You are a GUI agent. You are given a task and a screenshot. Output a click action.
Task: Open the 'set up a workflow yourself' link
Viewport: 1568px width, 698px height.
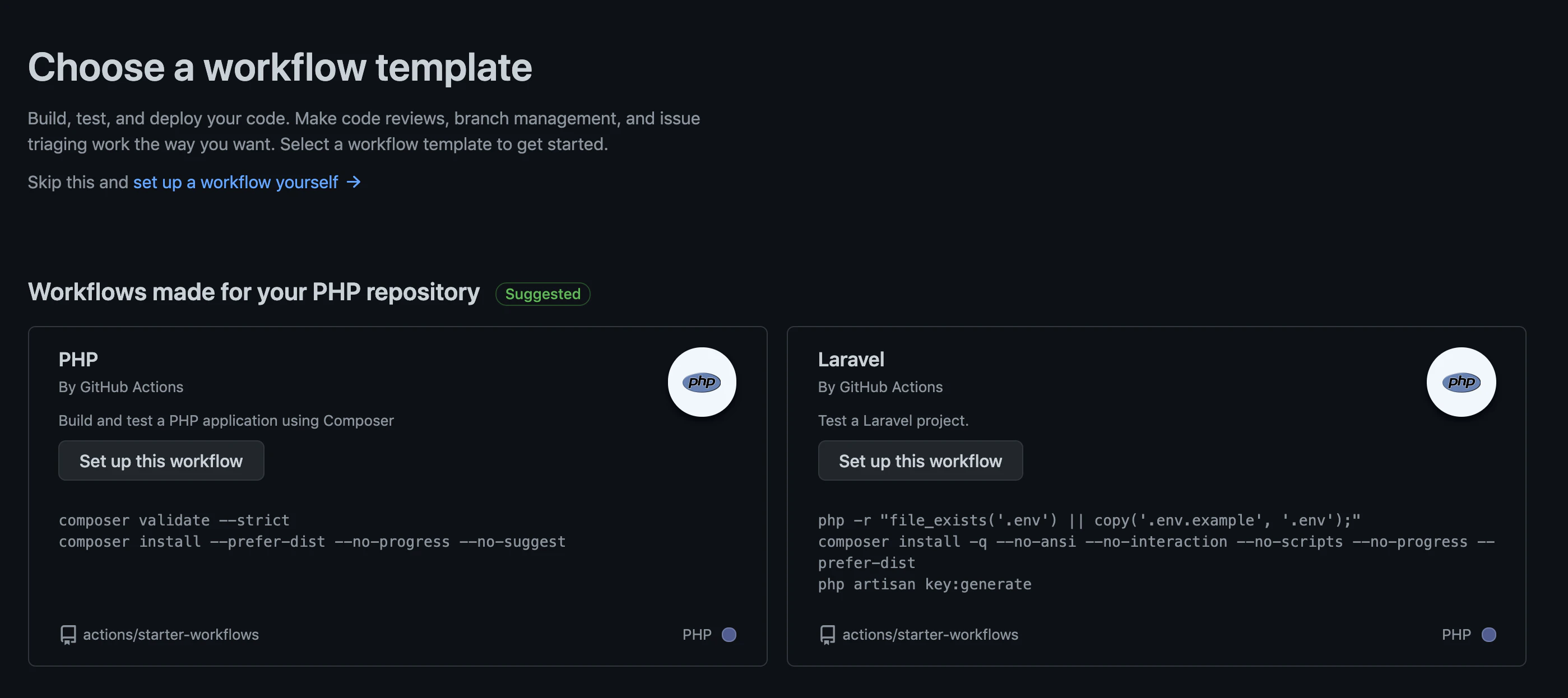(x=235, y=182)
